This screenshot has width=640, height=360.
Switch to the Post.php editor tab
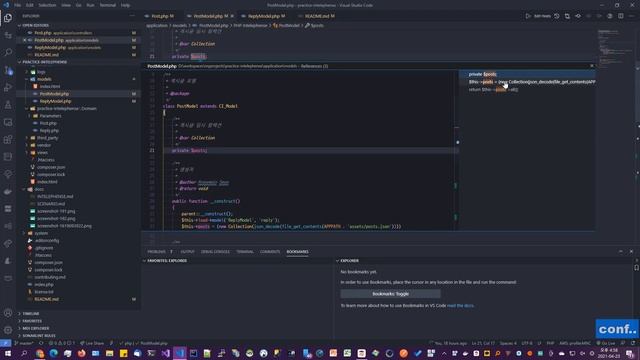click(160, 16)
